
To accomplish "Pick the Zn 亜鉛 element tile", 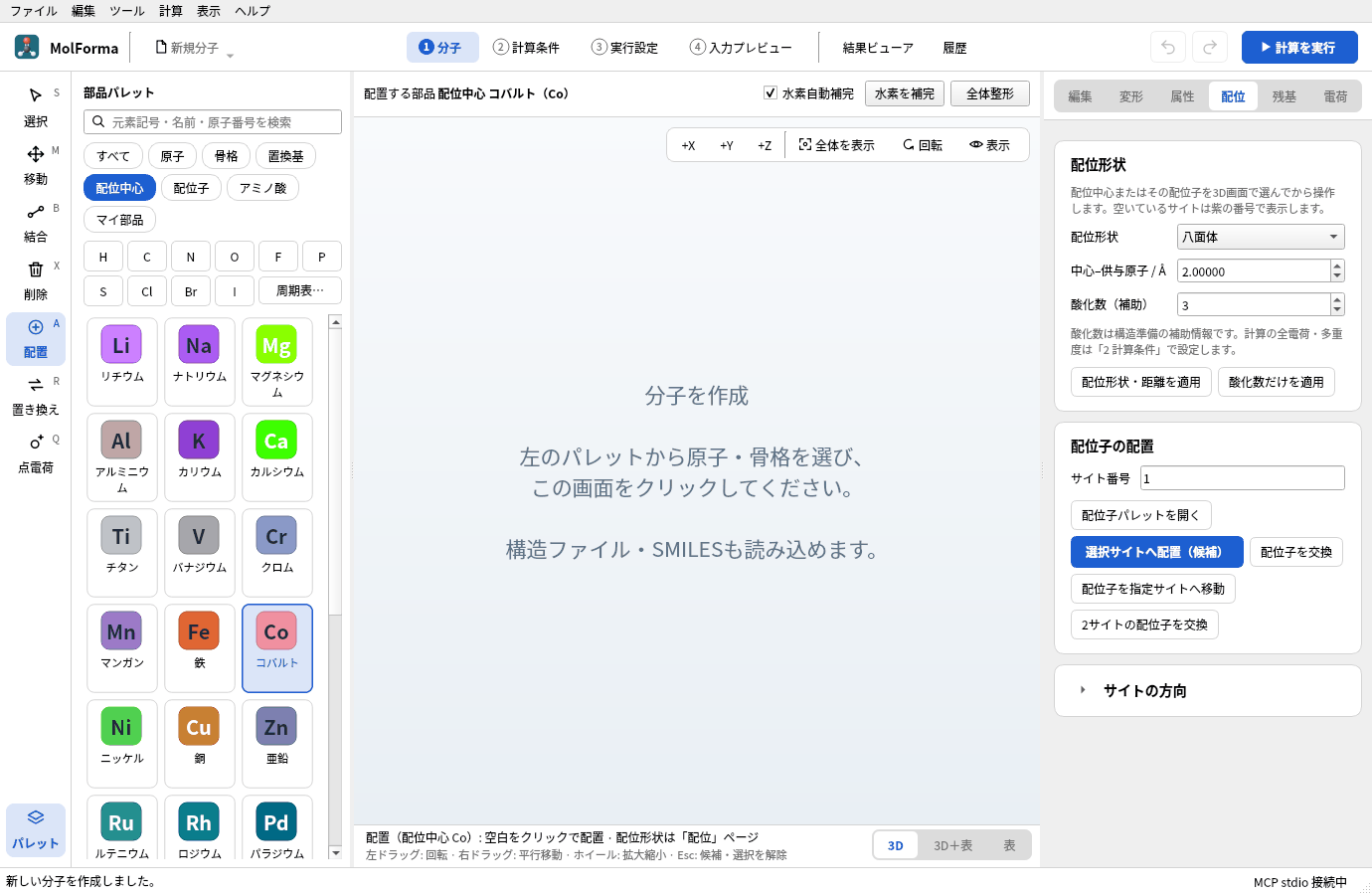I will click(x=277, y=743).
